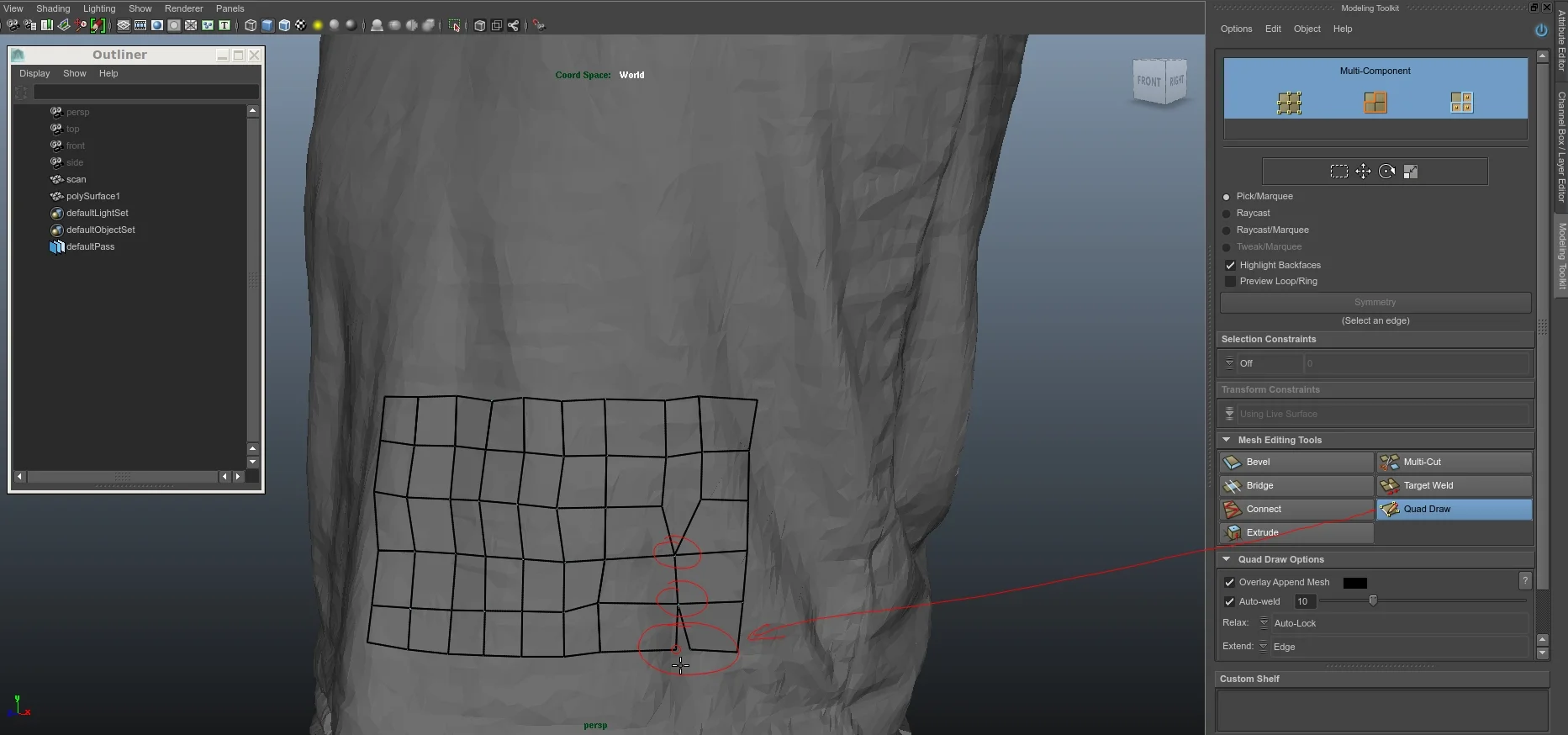Click the black Overlay Append Mesh swatch

click(1355, 583)
